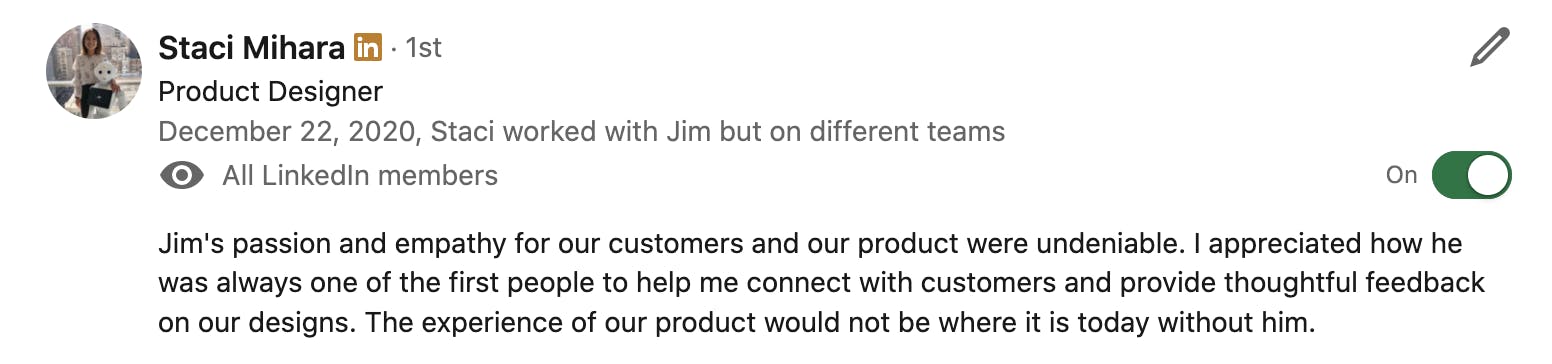
Task: Click the word "undeniable" in the recommendation
Action: pos(1110,244)
